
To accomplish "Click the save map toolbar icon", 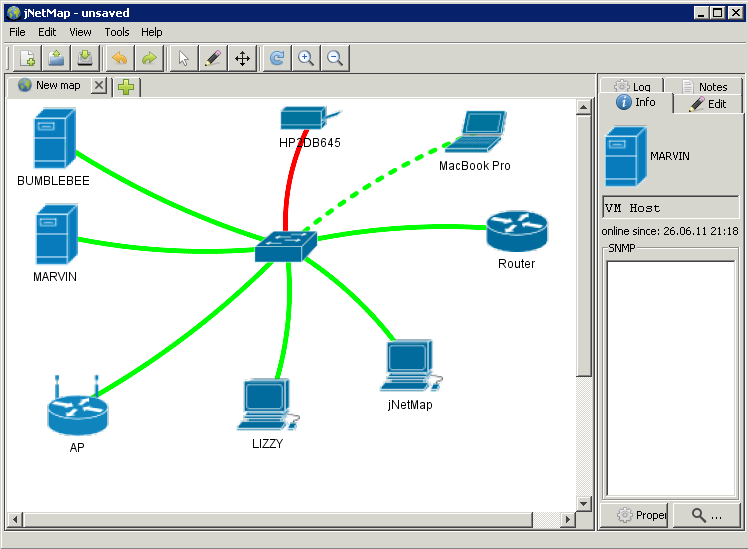I will (85, 59).
